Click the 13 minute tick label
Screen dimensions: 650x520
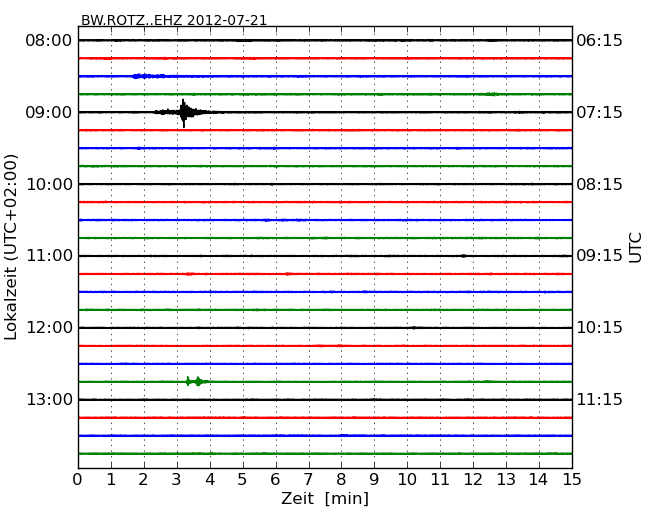[506, 480]
